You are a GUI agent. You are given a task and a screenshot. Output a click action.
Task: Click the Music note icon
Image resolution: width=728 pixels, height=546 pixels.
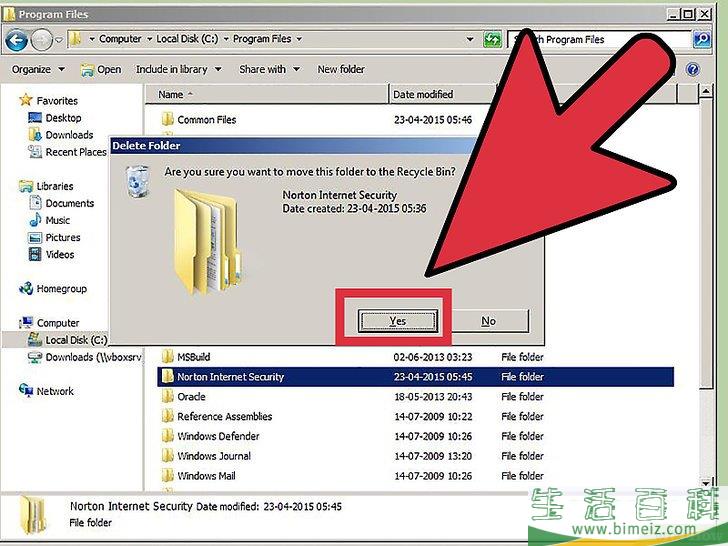coord(35,220)
